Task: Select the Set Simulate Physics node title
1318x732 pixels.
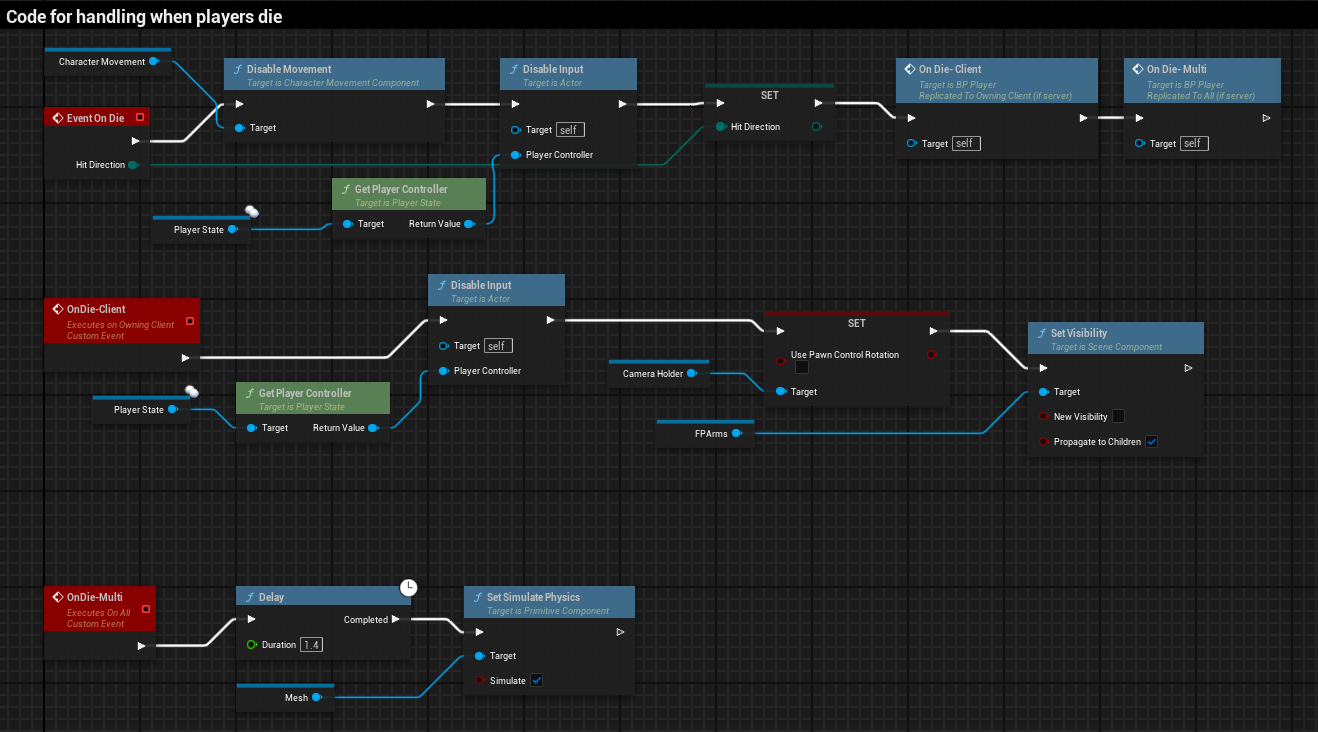Action: pos(533,597)
